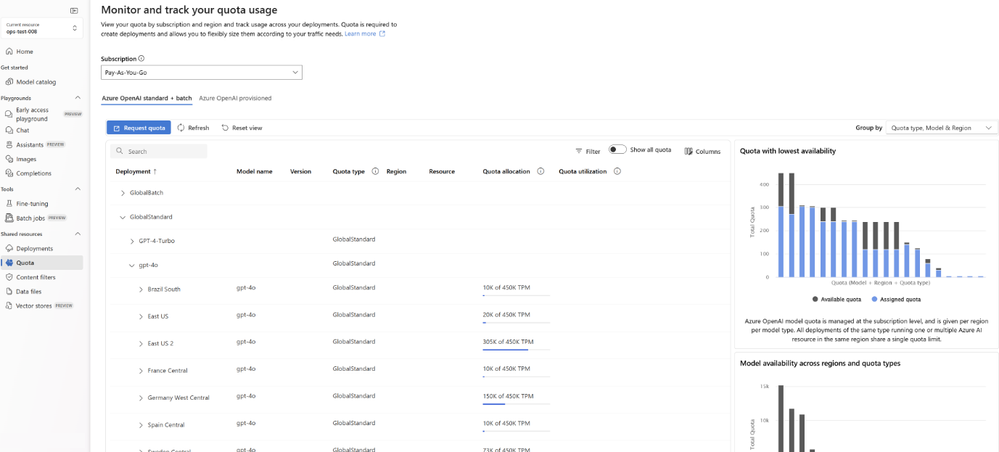This screenshot has width=999, height=452.
Task: Expand the Germany West Central row
Action: [x=141, y=398]
